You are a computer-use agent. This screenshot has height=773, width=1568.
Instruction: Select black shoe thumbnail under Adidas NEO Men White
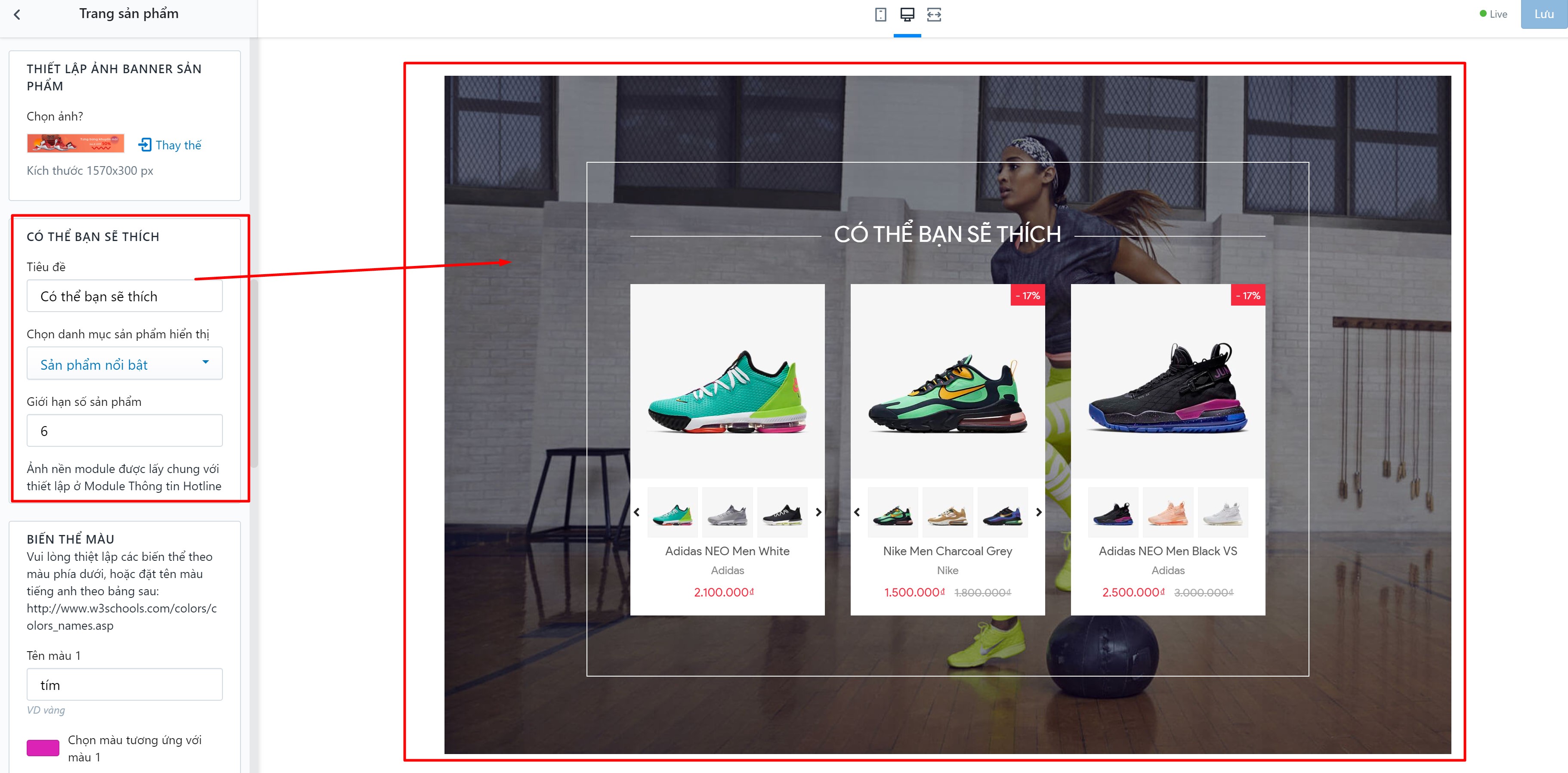(782, 513)
